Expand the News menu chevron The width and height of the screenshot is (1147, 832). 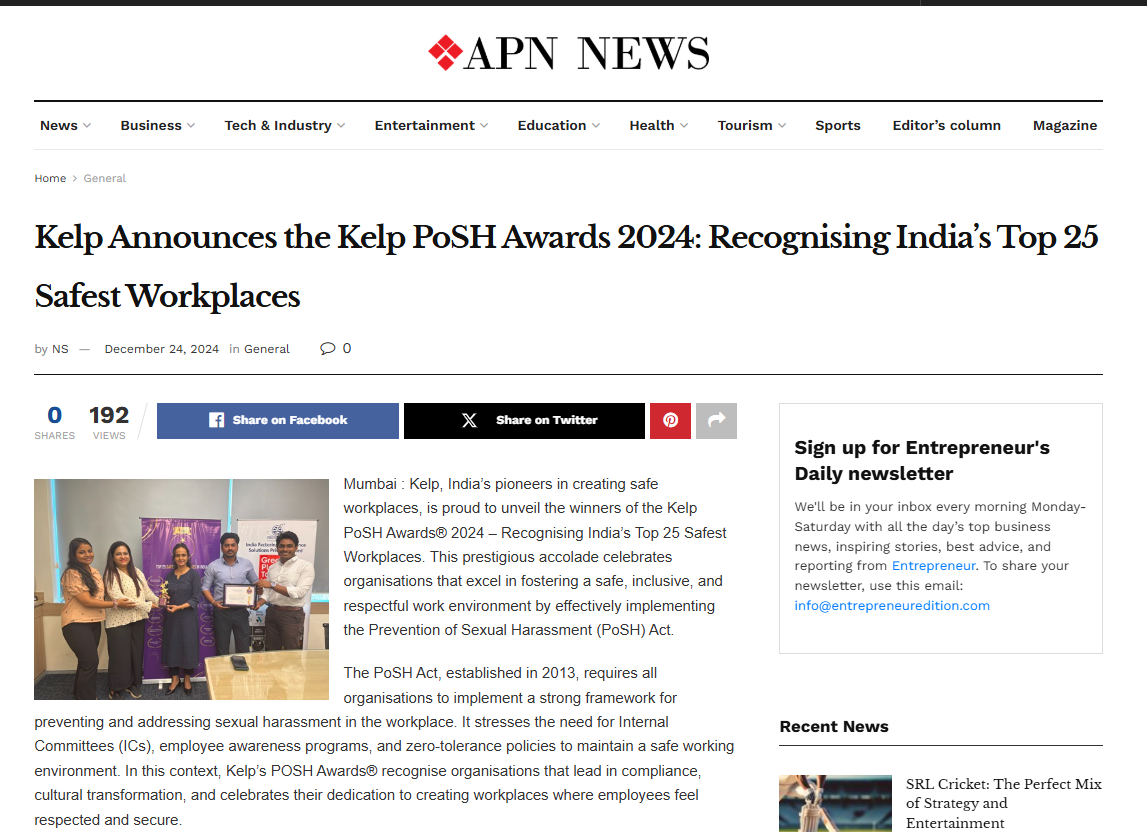(87, 126)
